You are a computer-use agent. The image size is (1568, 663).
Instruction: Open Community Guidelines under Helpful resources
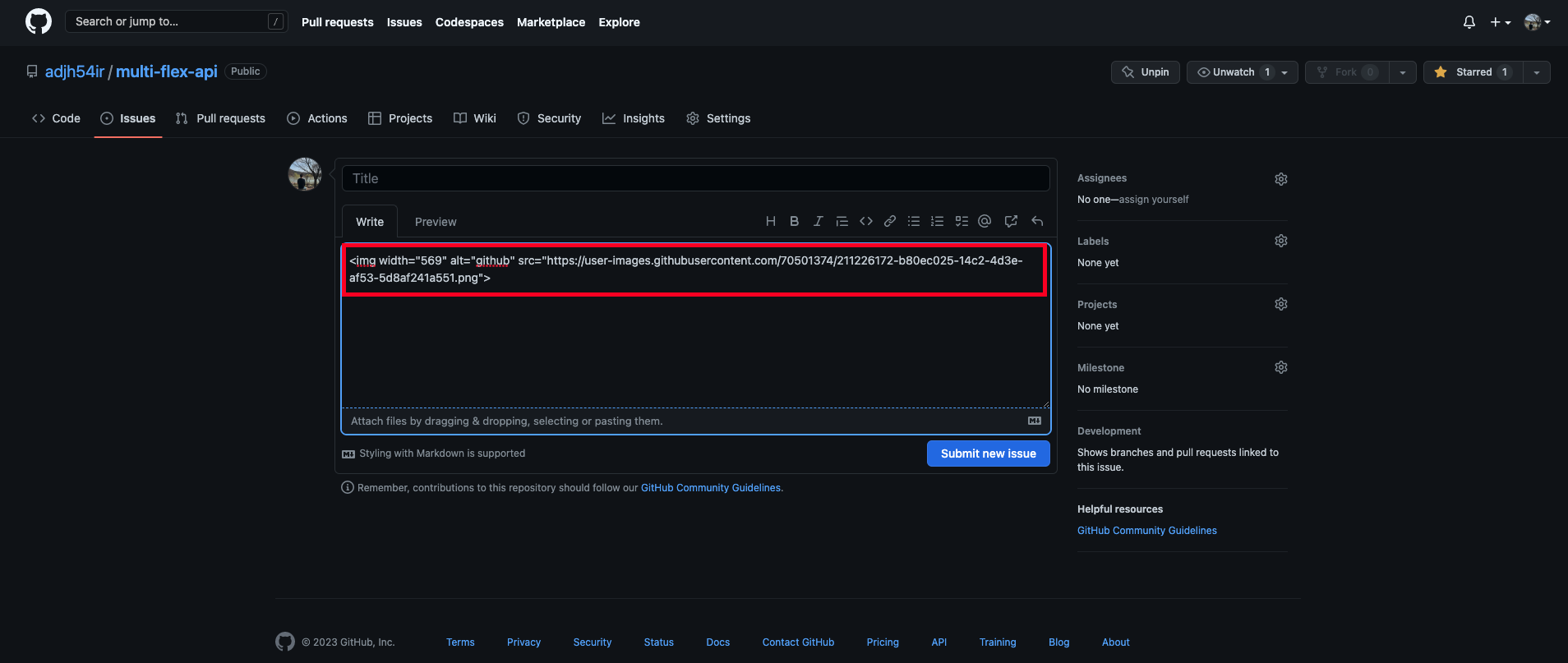(x=1147, y=531)
